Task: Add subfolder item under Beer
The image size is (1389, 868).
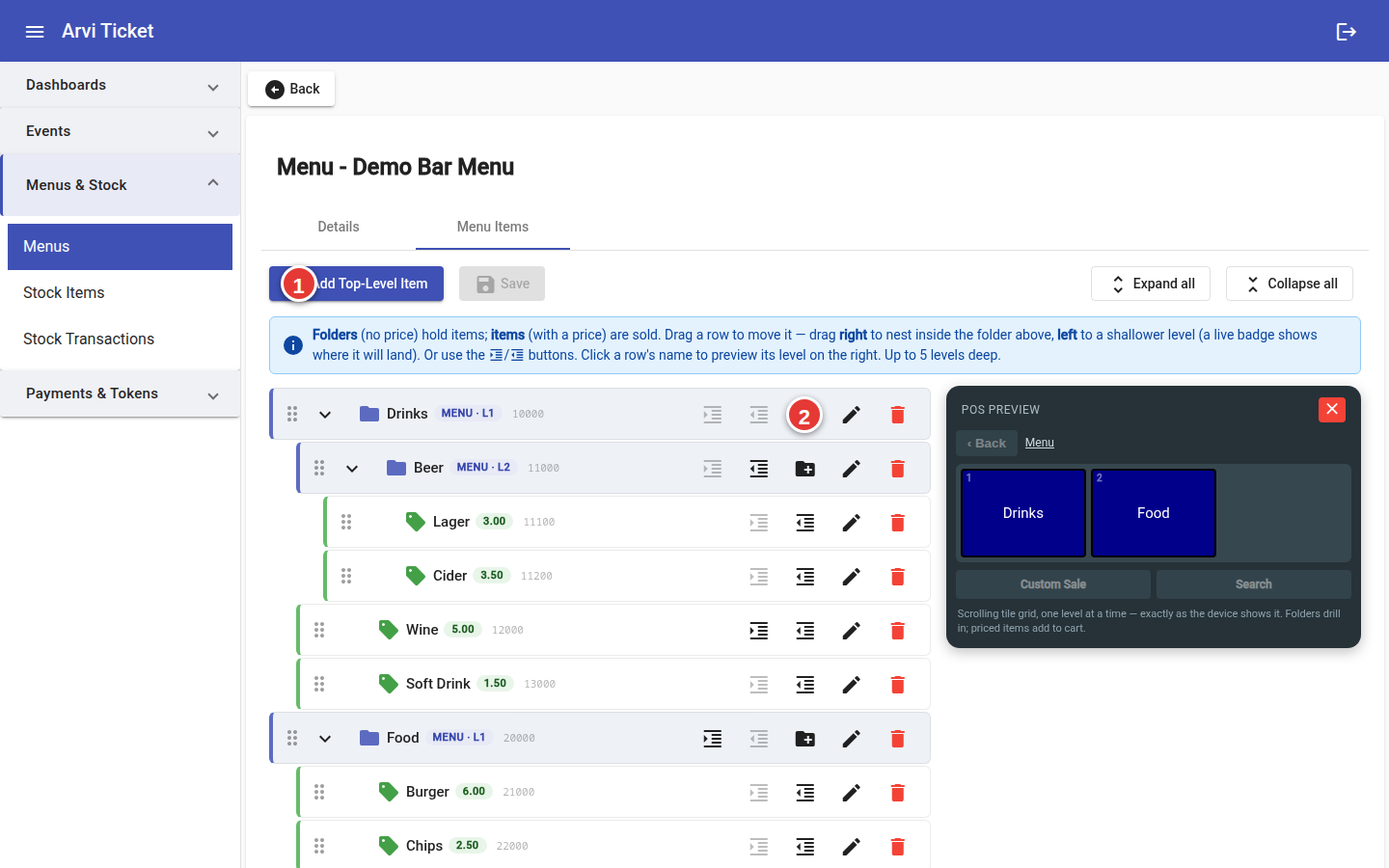Action: [804, 469]
